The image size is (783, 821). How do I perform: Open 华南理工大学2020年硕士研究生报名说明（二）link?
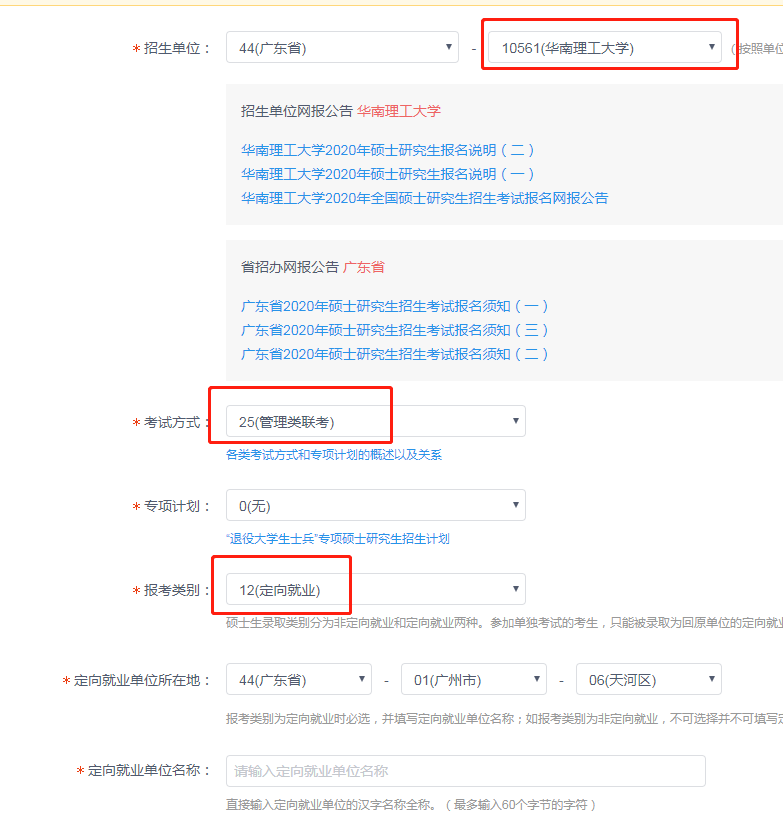coord(388,150)
